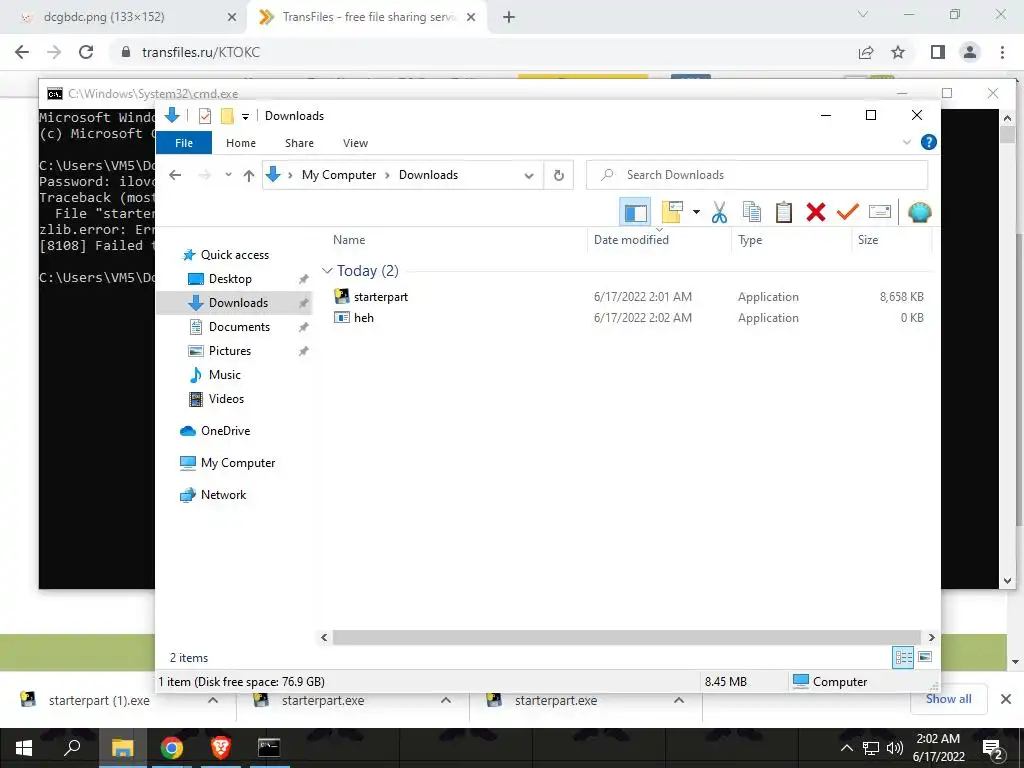Click the Paste clipboard icon
Screen dimensions: 1024x768
pos(784,212)
